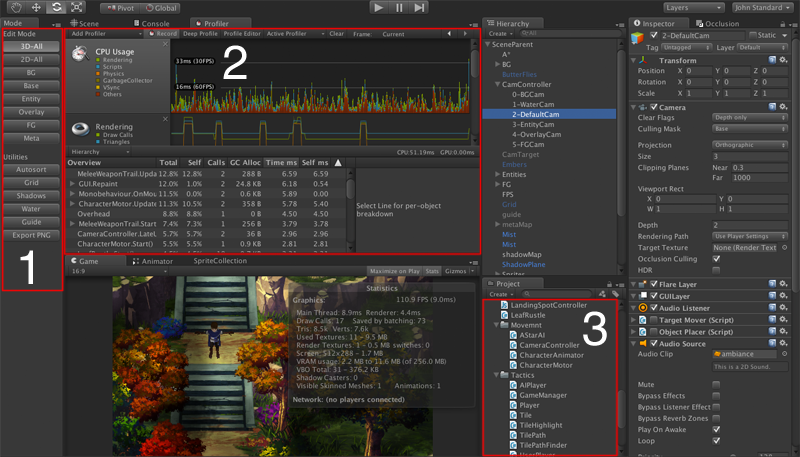
Task: Go to next profiler frame
Action: pos(465,34)
